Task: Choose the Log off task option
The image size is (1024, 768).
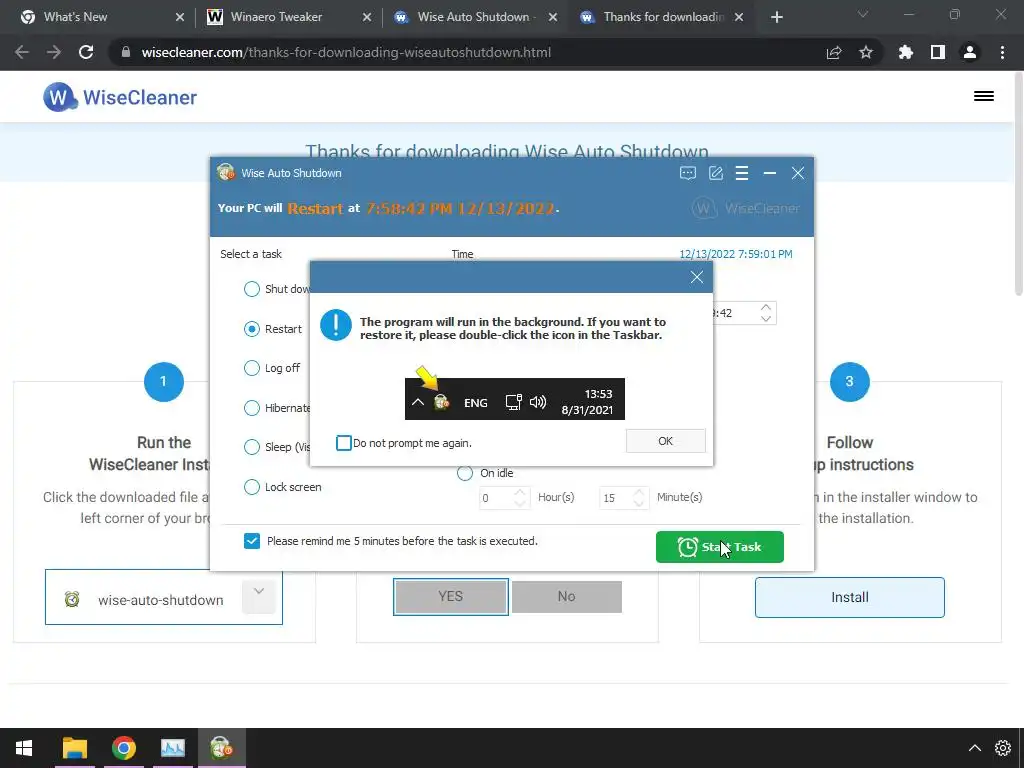Action: pos(251,368)
